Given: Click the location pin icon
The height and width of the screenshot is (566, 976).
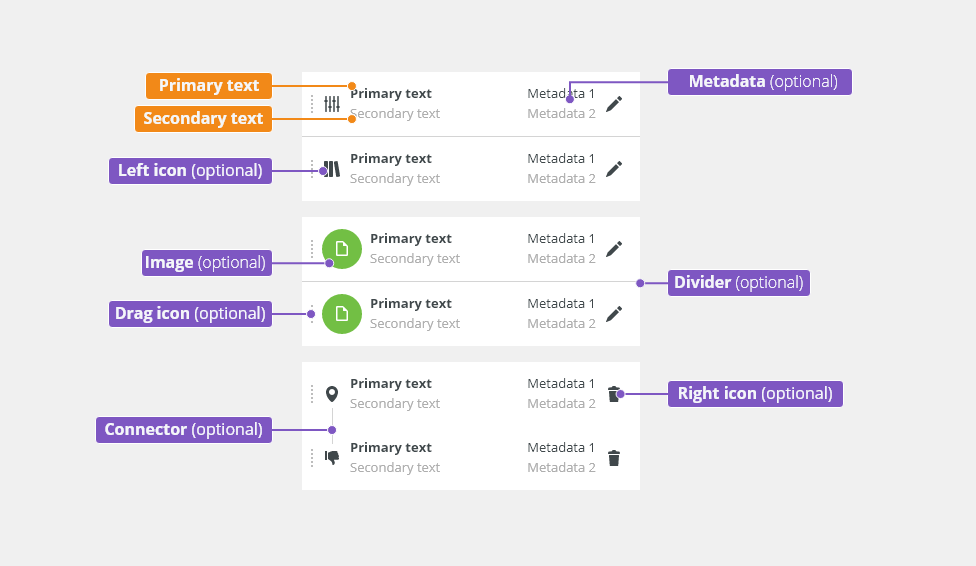Looking at the screenshot, I should (x=332, y=394).
